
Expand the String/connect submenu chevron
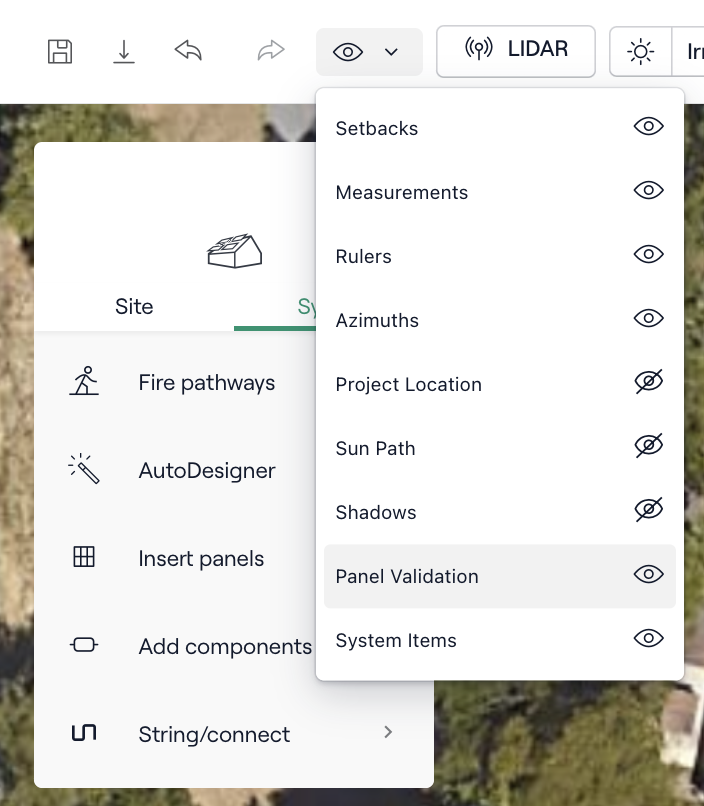tap(388, 733)
